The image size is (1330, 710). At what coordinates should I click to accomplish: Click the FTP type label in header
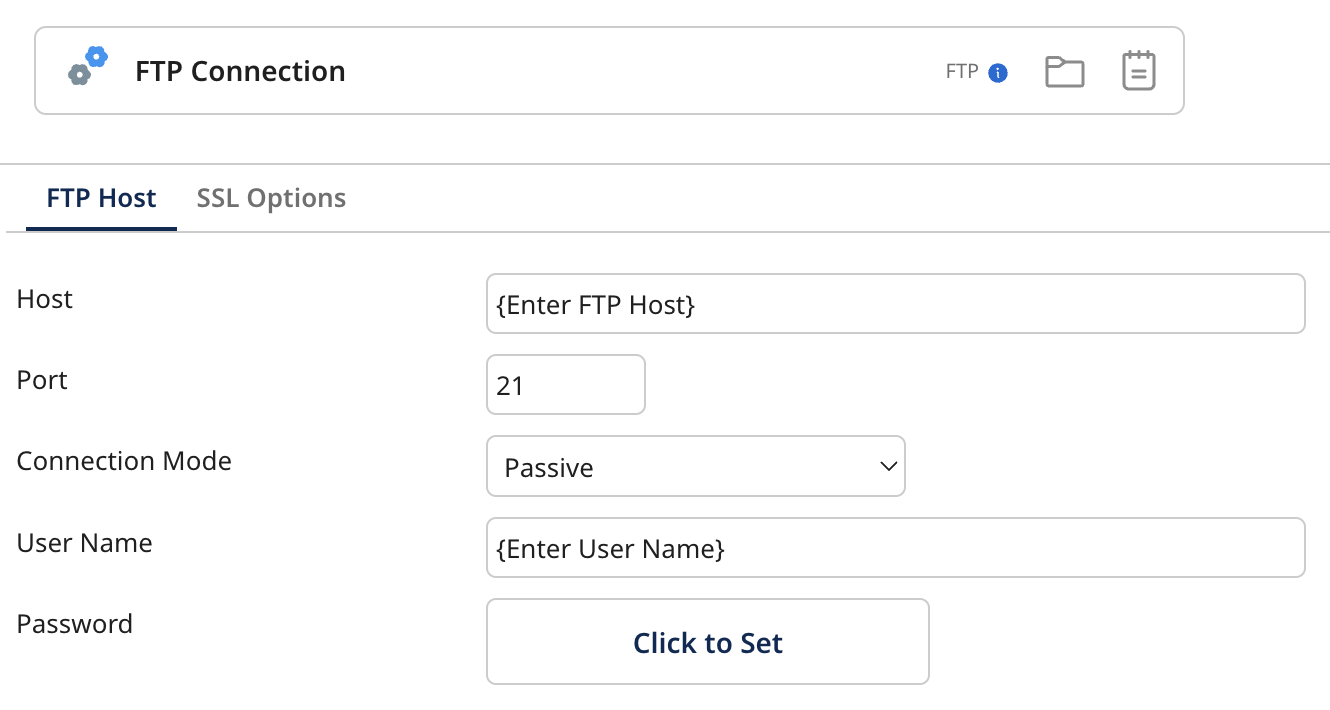point(962,72)
